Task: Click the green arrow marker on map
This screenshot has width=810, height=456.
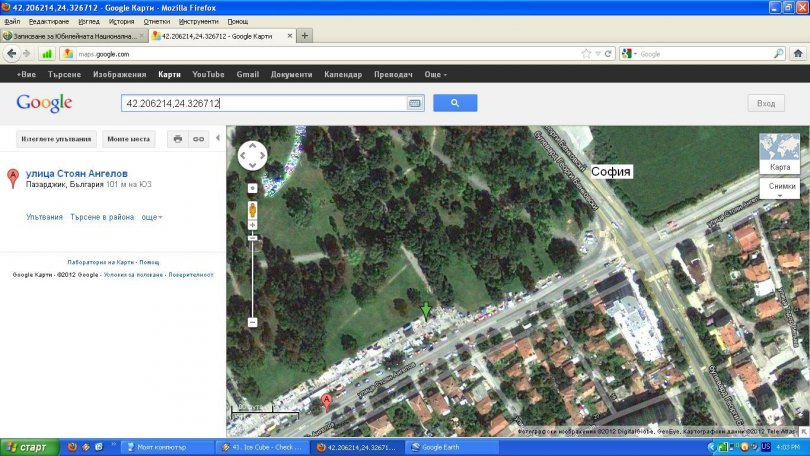Action: [425, 311]
